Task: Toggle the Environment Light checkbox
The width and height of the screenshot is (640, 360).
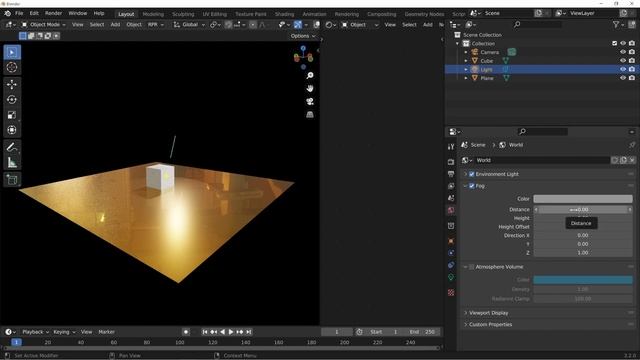Action: click(x=472, y=174)
